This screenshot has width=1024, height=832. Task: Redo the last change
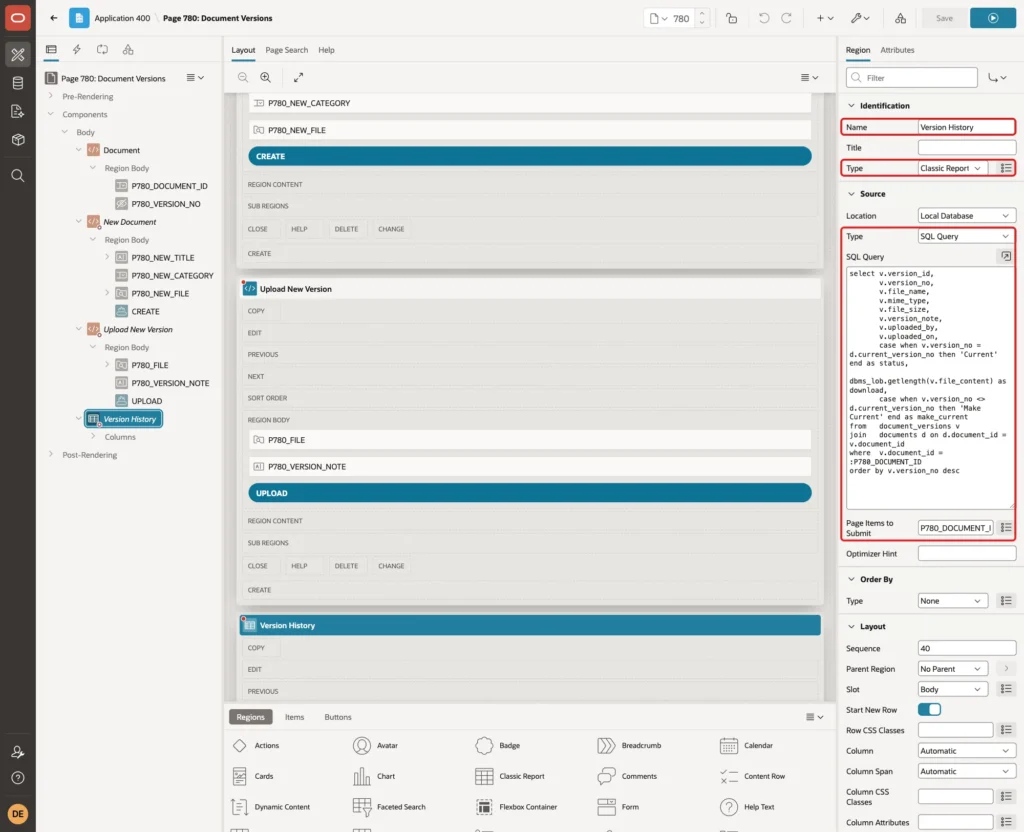(787, 18)
